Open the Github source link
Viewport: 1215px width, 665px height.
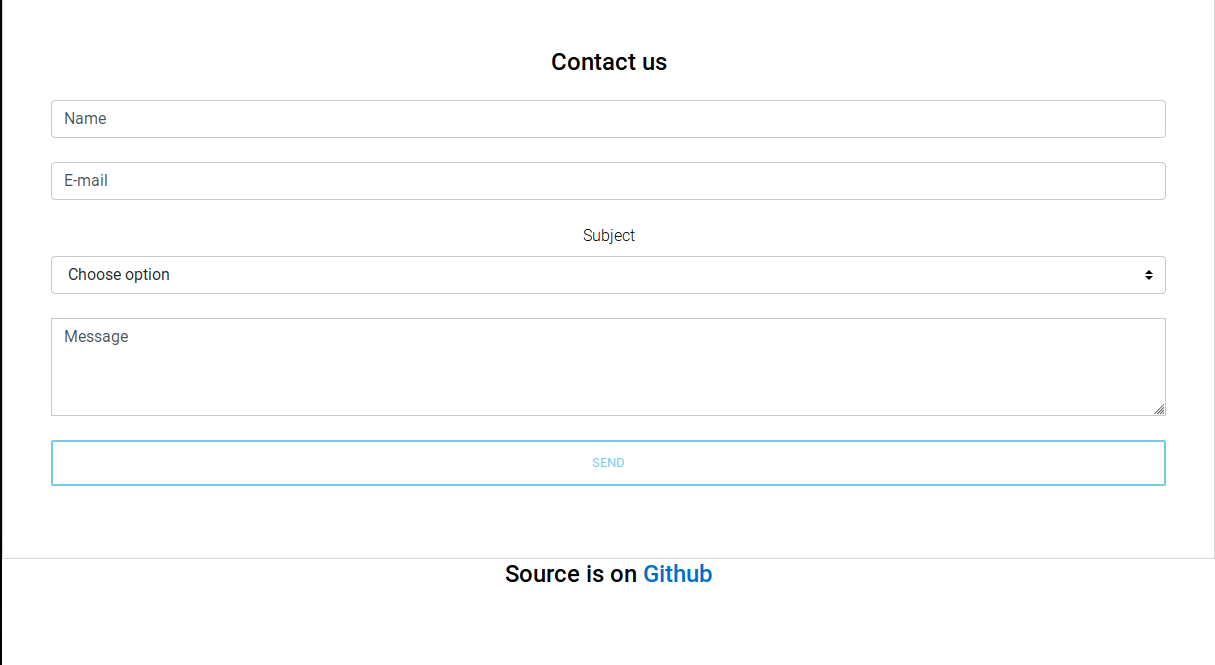tap(677, 574)
